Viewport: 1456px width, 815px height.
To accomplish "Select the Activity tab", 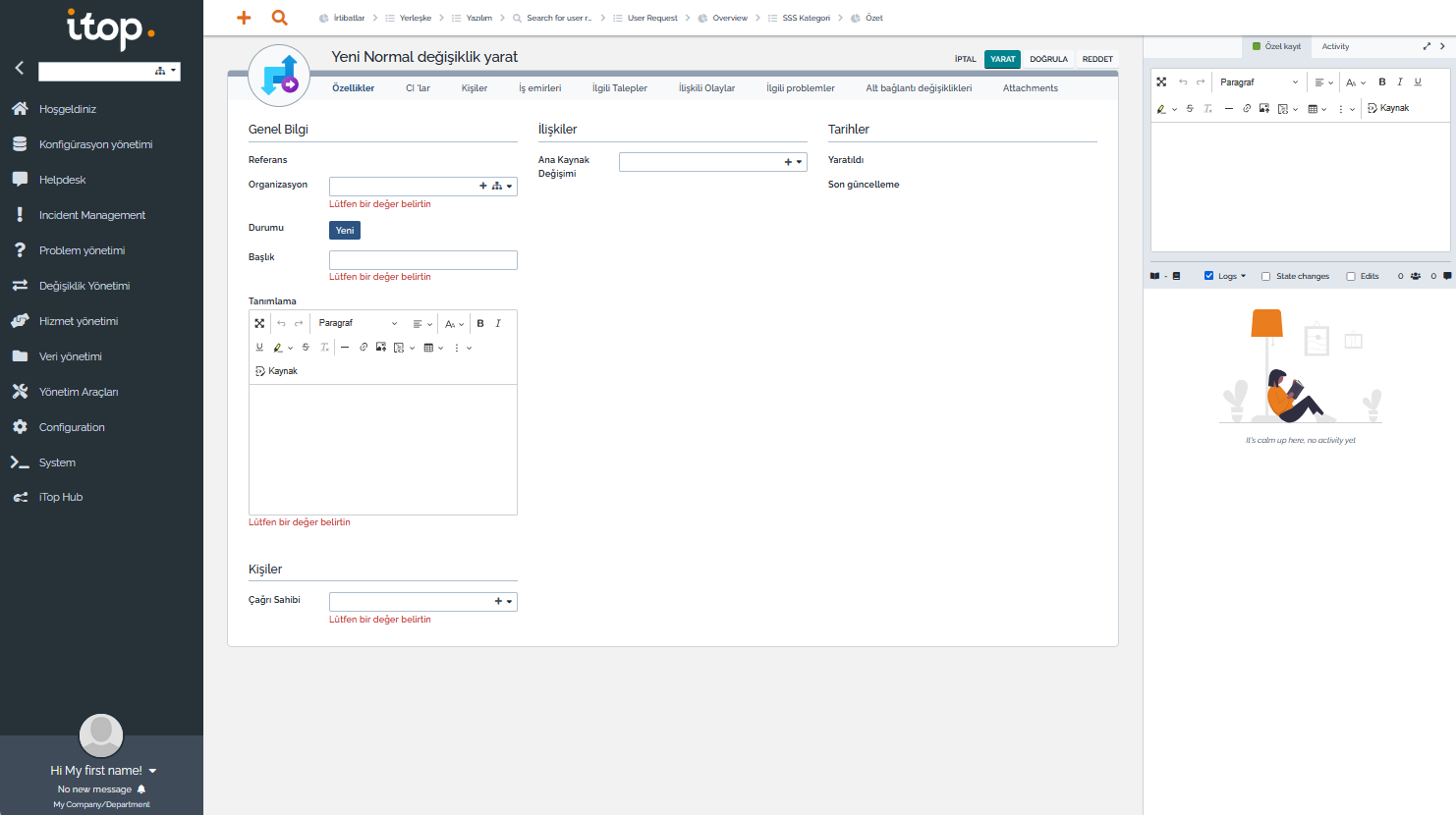I will click(x=1335, y=46).
